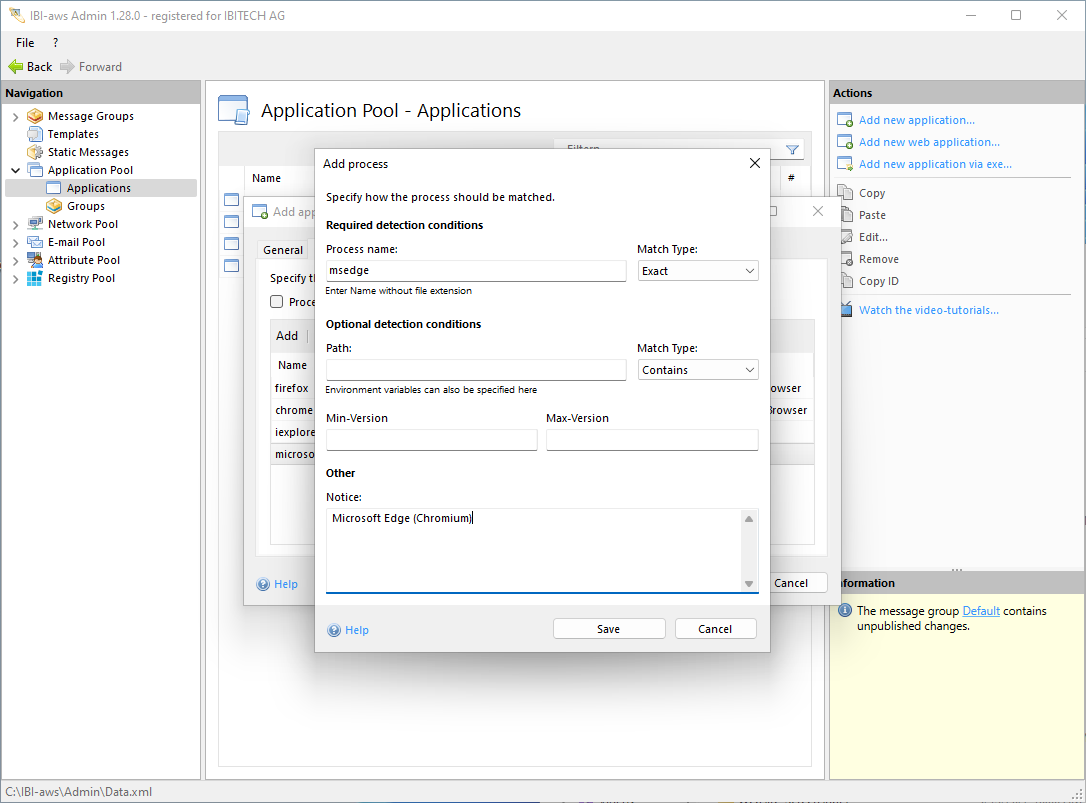Click into the Min-Version input field
The width and height of the screenshot is (1086, 803).
pos(431,440)
